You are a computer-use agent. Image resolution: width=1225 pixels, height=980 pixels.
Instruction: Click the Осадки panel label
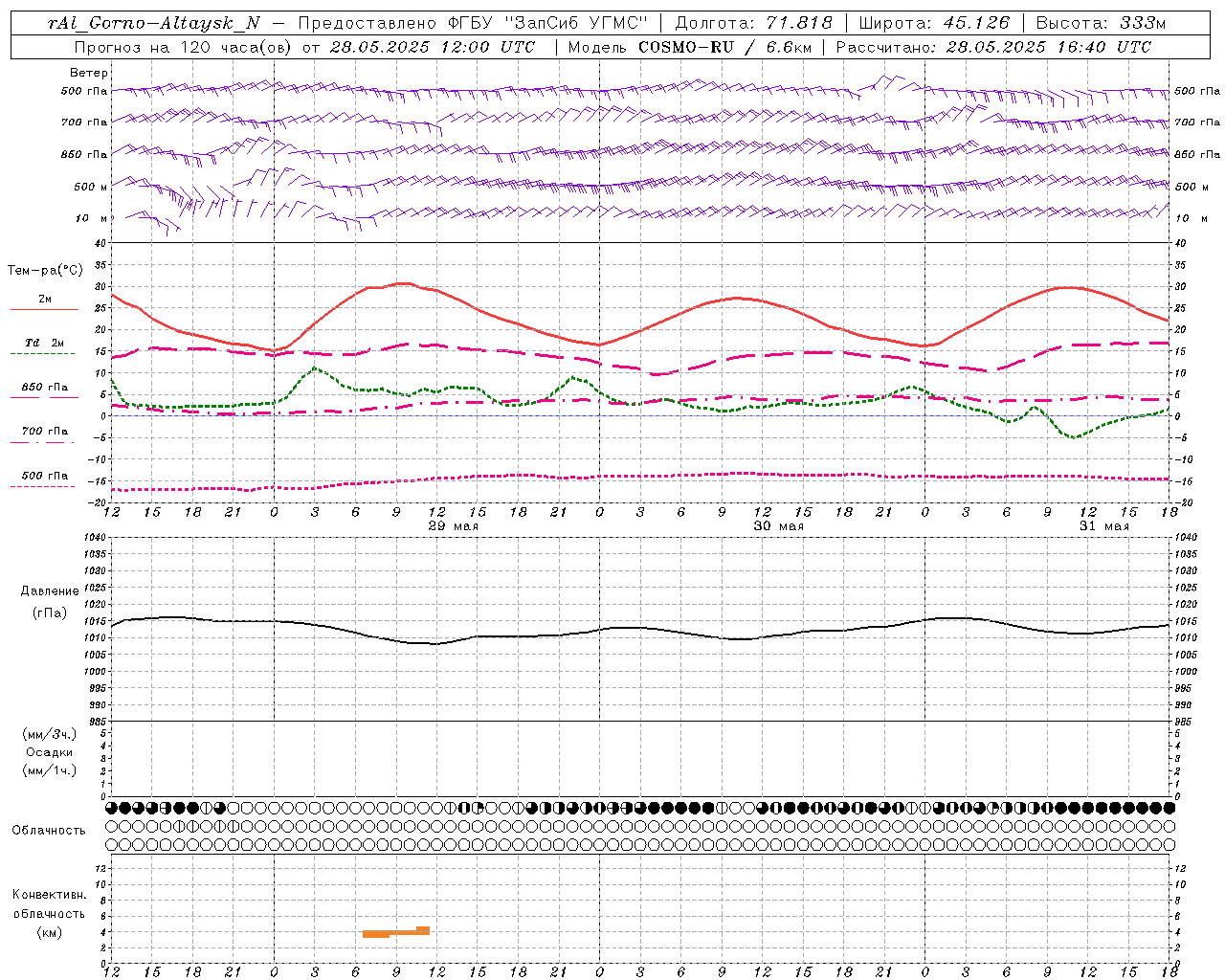pyautogui.click(x=50, y=752)
